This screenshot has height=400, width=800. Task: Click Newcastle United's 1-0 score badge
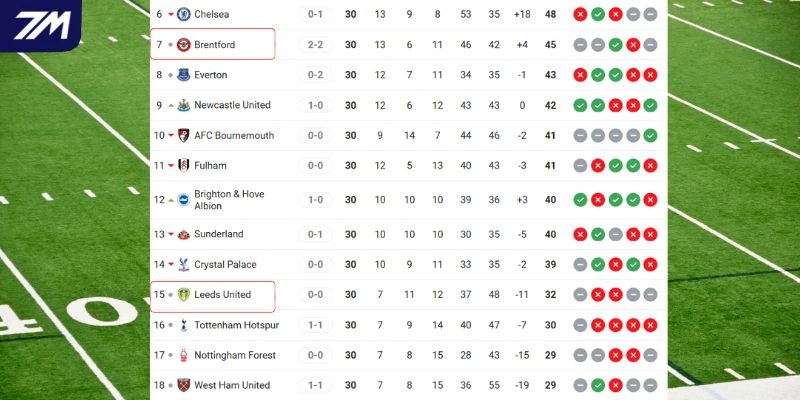315,105
